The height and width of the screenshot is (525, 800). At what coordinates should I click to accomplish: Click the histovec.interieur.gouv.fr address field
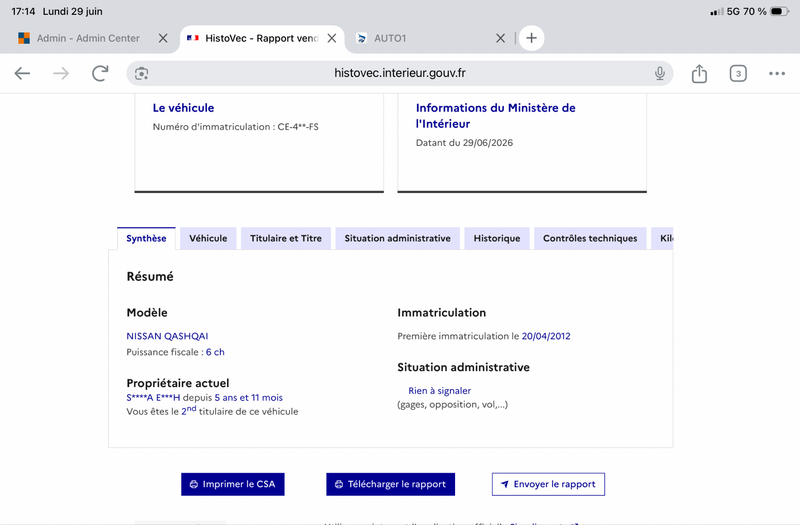[399, 73]
